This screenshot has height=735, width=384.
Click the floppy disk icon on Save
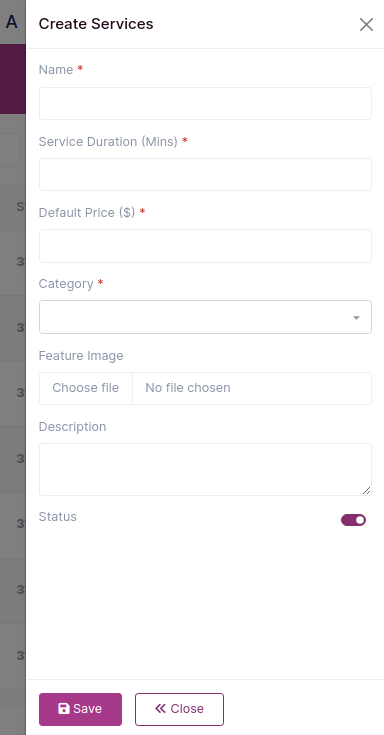coord(64,708)
